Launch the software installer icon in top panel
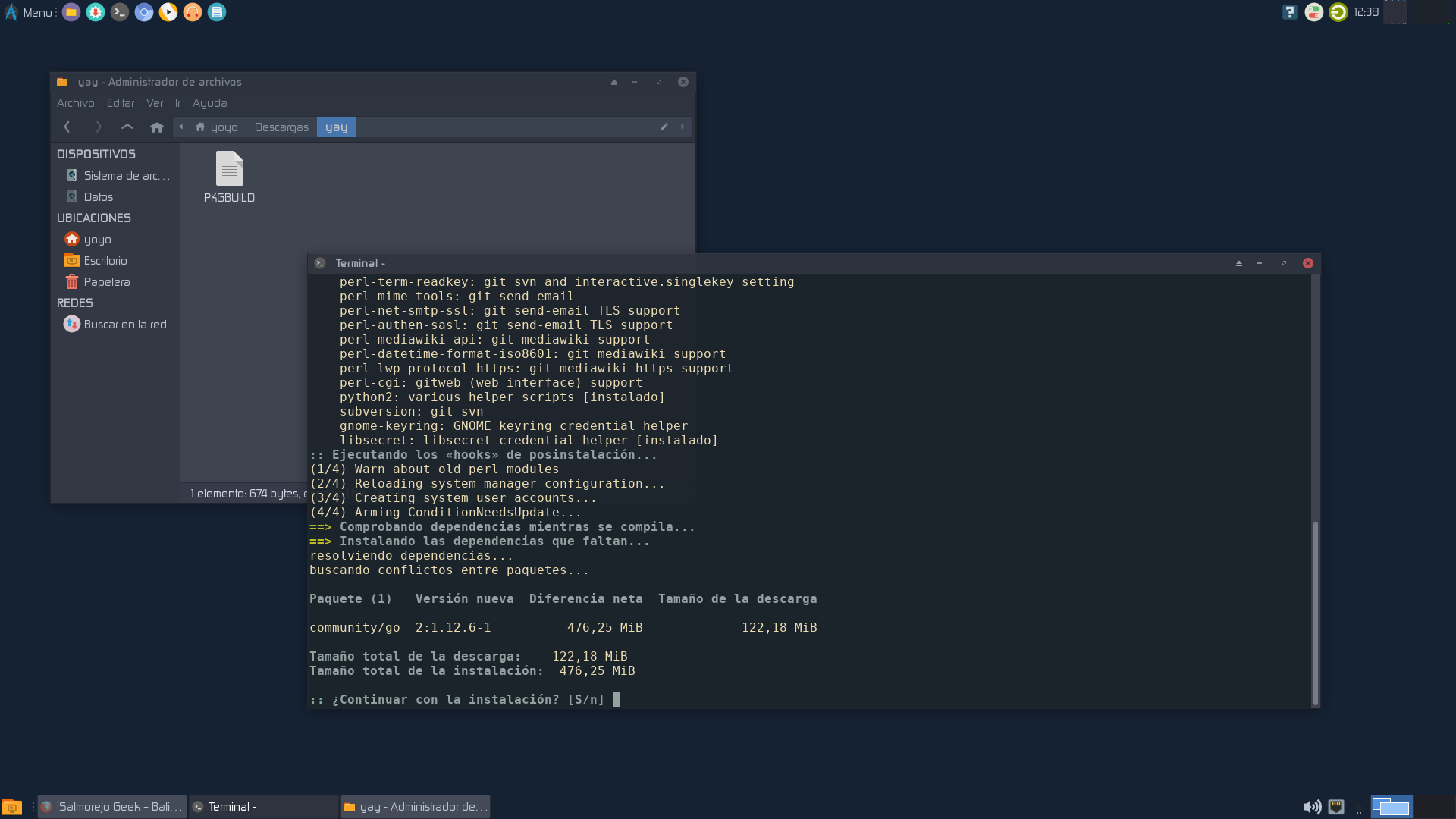The image size is (1456, 819). [96, 12]
